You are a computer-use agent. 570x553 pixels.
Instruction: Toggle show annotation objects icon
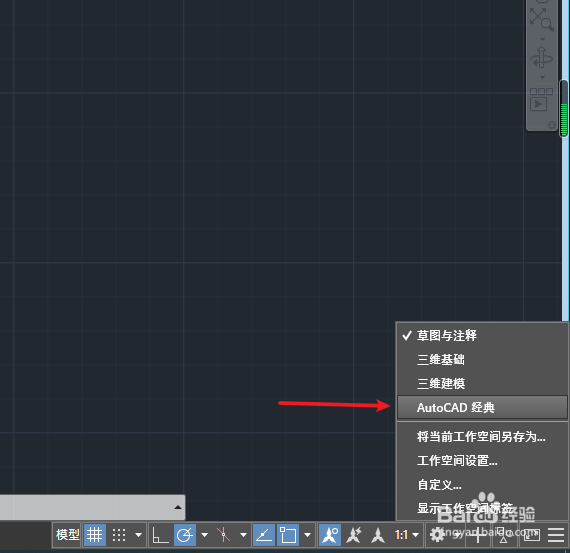[330, 535]
